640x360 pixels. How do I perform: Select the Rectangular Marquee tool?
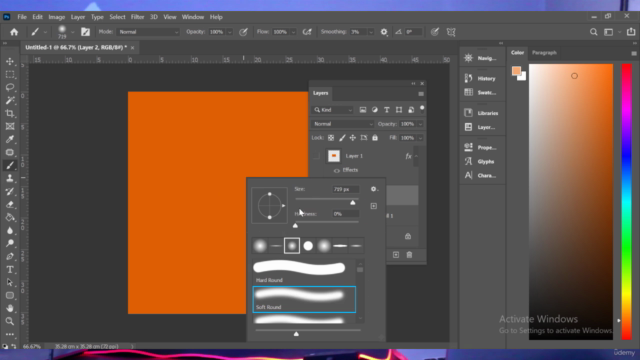coord(10,74)
